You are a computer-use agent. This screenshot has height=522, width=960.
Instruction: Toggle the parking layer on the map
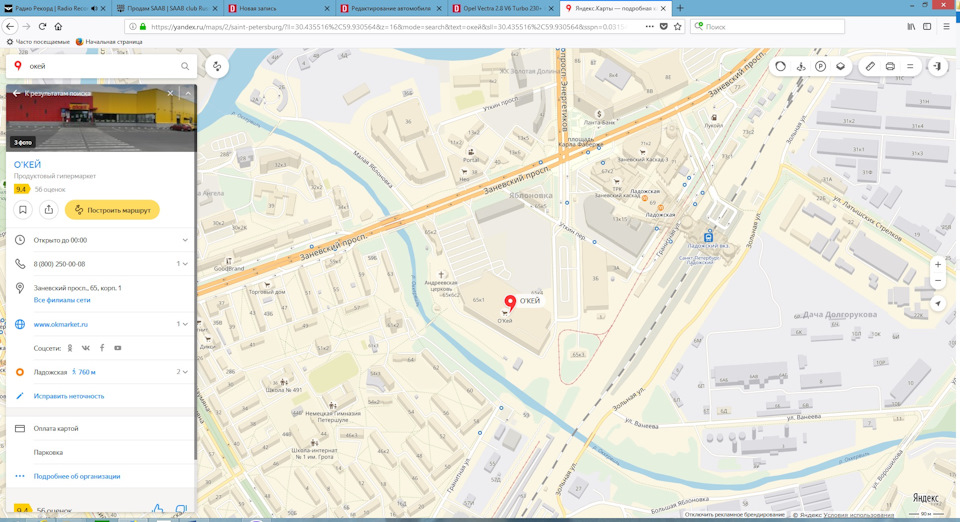[x=820, y=66]
